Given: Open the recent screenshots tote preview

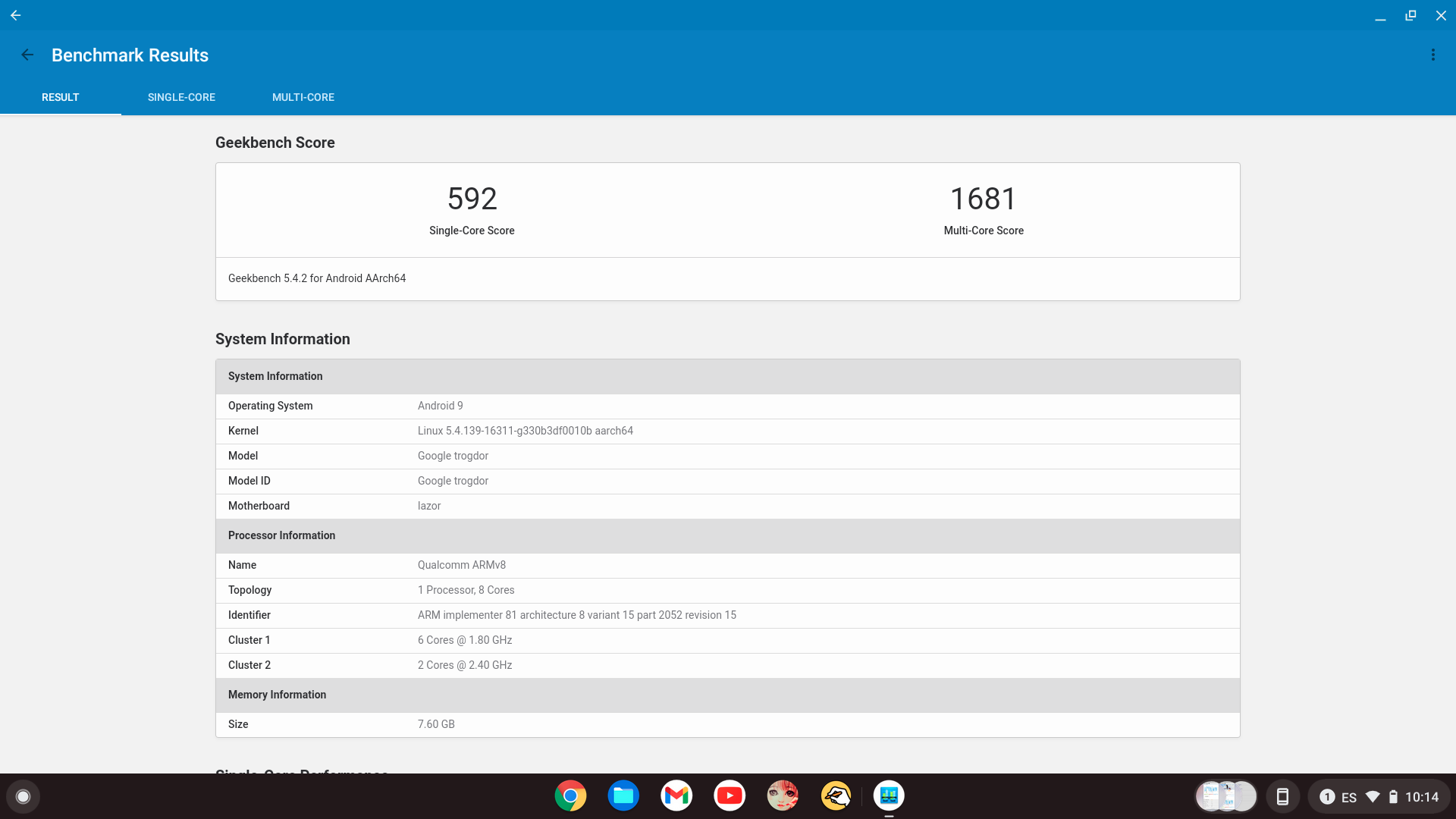Looking at the screenshot, I should click(x=1226, y=797).
